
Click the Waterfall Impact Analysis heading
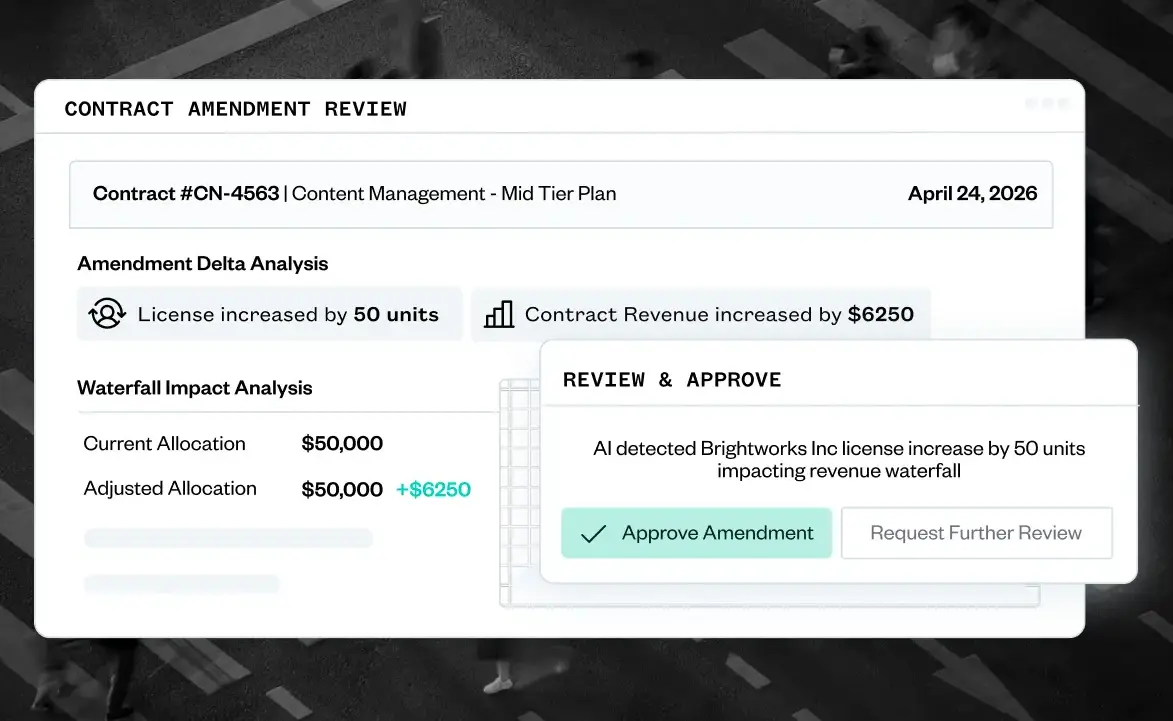(195, 388)
